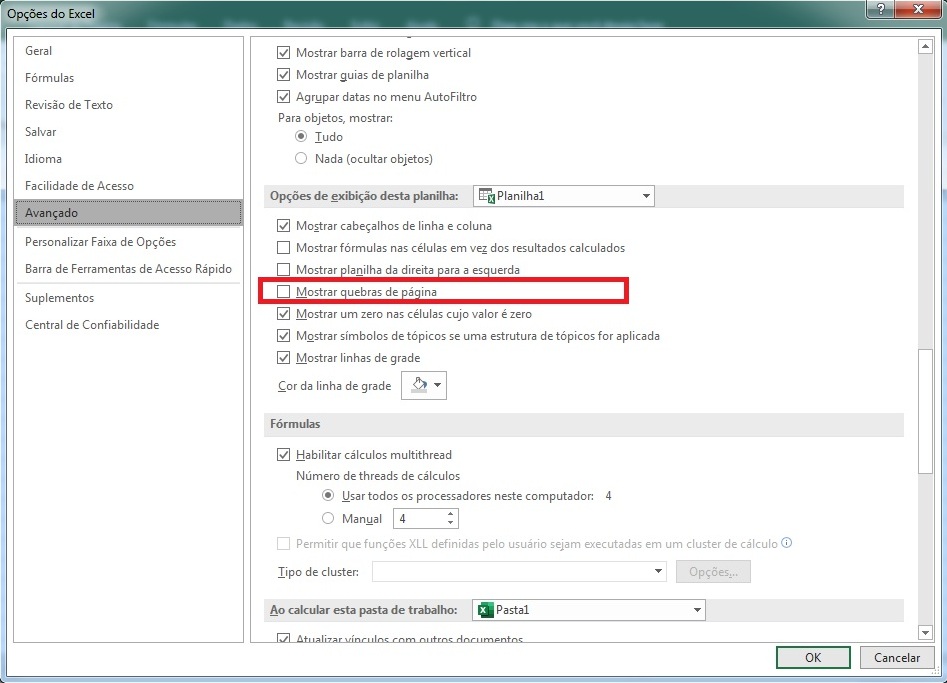Confirm settings with the OK button

(813, 658)
